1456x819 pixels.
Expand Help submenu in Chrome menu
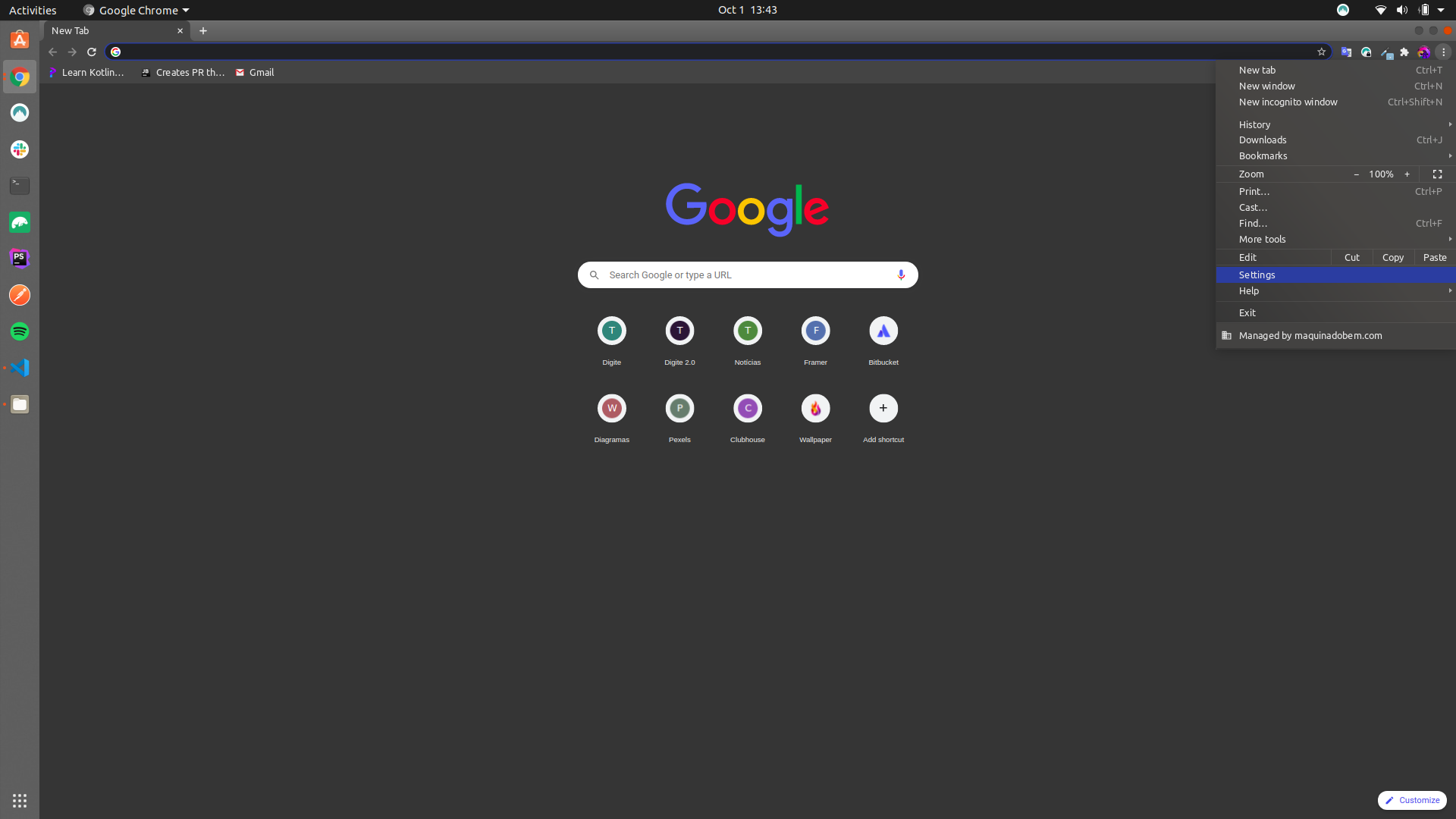point(1335,290)
